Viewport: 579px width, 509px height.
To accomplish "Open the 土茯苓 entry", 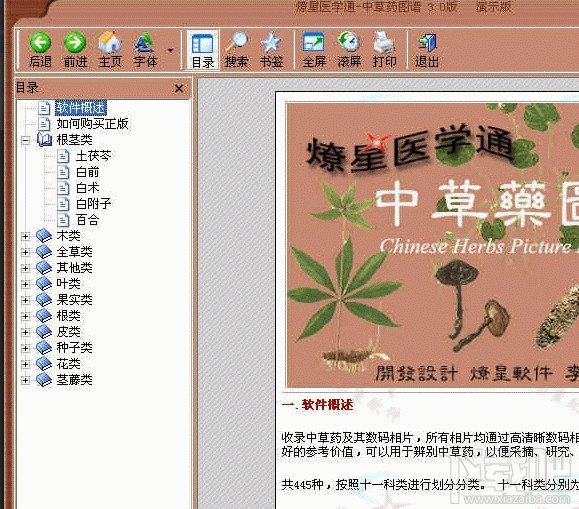I will (x=93, y=156).
